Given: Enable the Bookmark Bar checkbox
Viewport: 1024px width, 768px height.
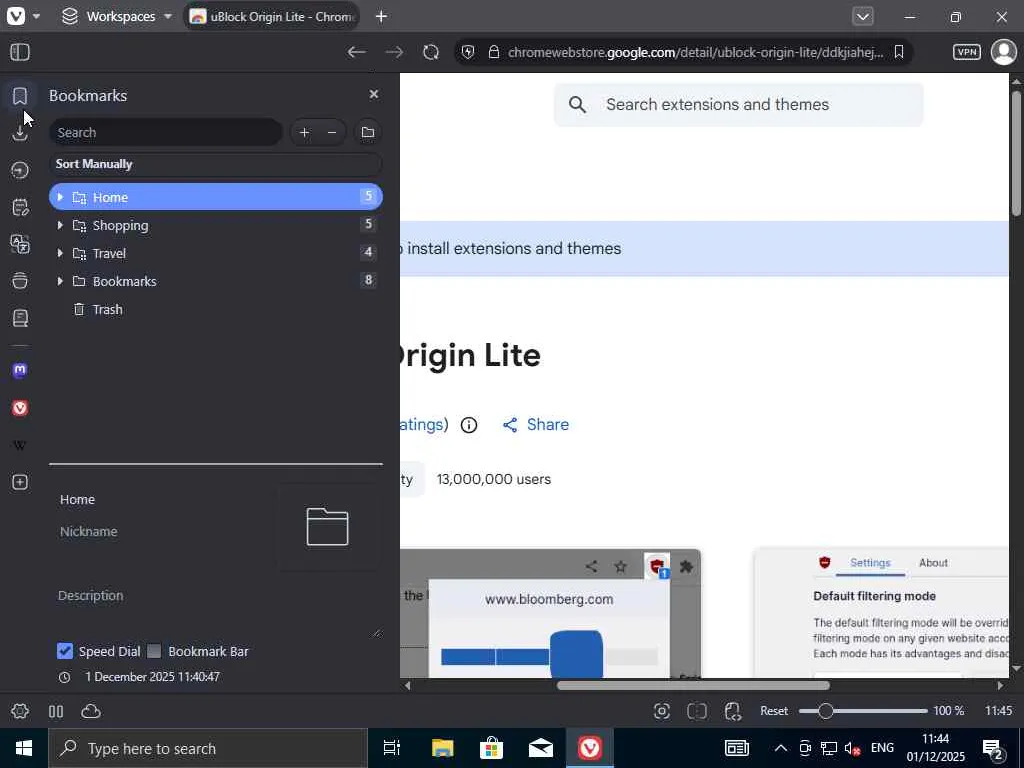Looking at the screenshot, I should pos(154,651).
